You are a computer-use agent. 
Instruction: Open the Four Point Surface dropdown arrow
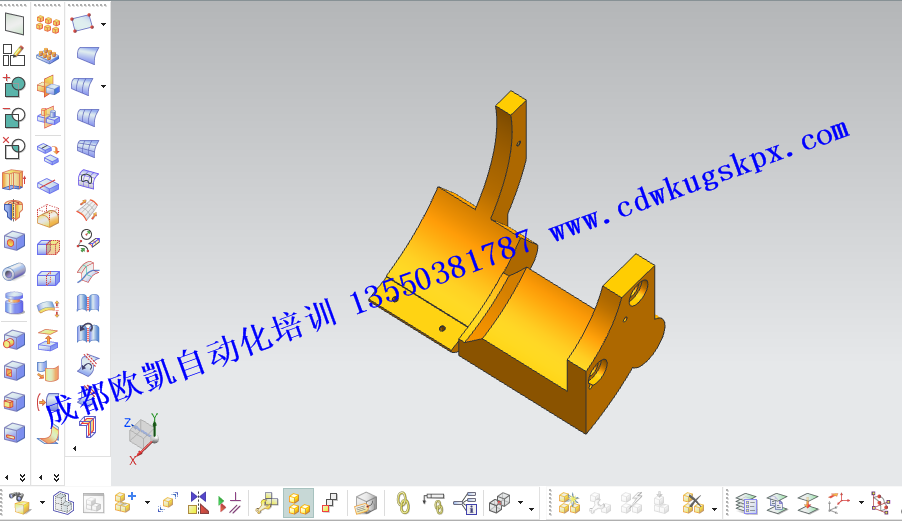click(x=104, y=24)
